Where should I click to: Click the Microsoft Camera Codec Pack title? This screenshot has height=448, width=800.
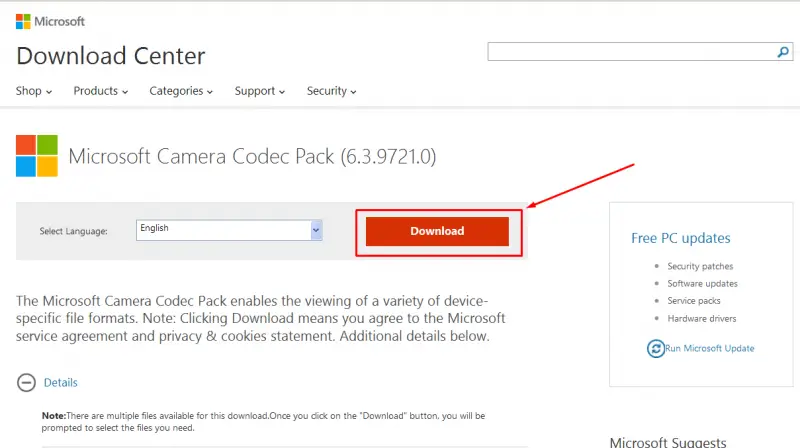pos(252,157)
